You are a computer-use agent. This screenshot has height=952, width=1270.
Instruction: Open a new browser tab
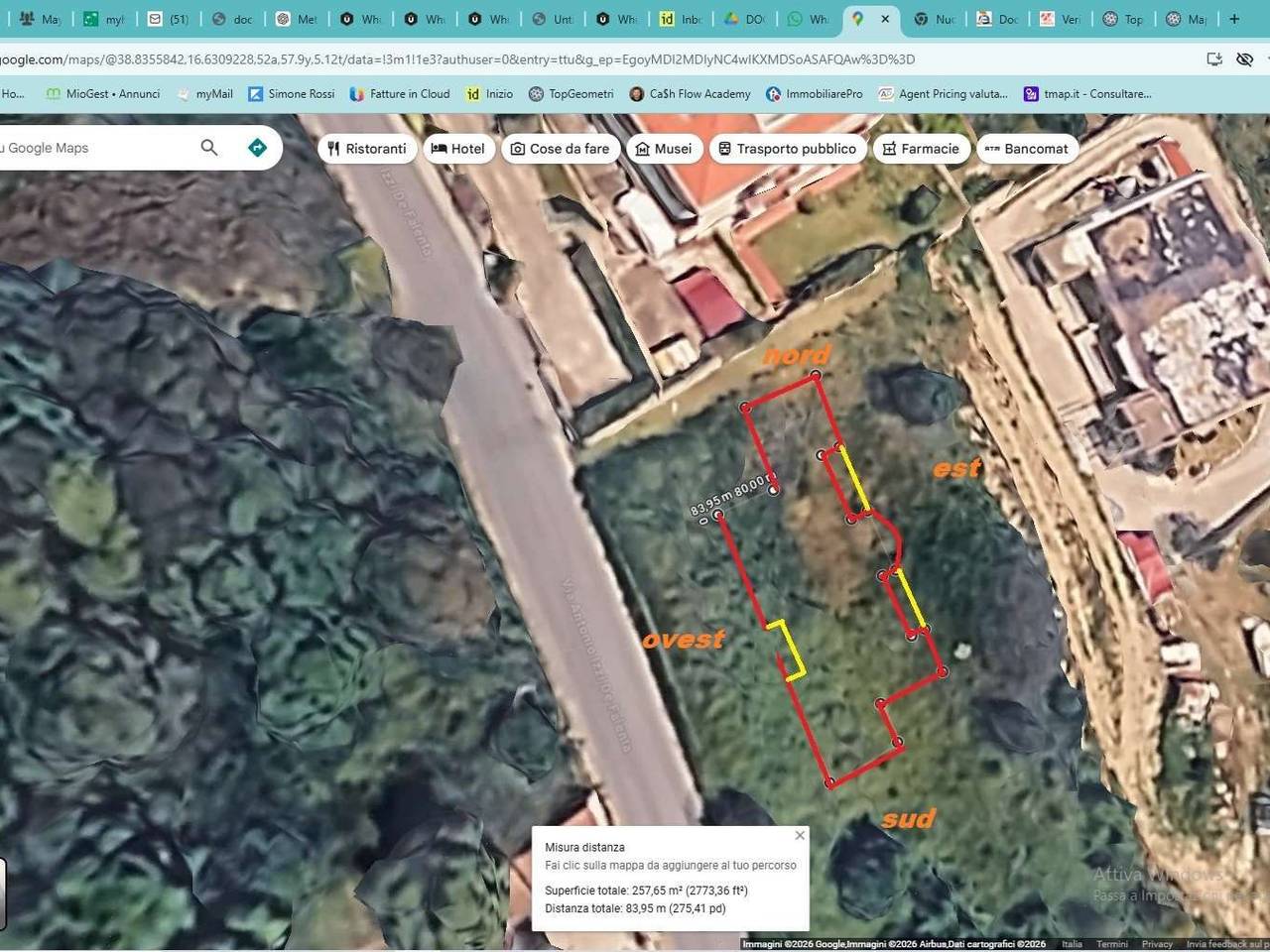coord(1234,19)
